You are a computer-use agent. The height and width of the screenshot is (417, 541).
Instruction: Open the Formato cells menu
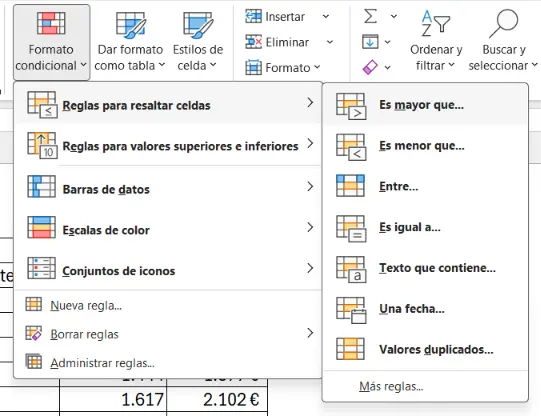[x=283, y=68]
